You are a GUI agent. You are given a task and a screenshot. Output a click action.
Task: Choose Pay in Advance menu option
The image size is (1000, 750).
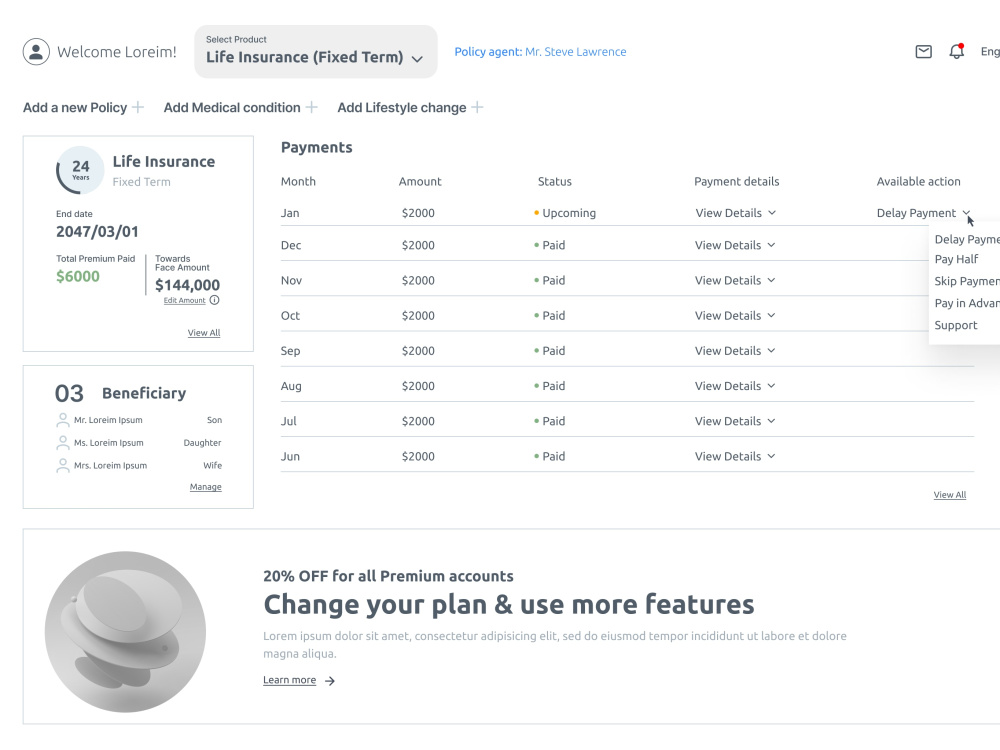click(967, 303)
